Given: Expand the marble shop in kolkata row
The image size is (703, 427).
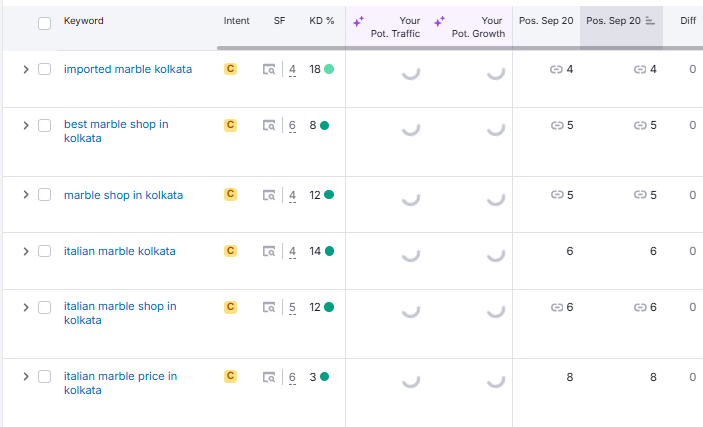Looking at the screenshot, I should (x=26, y=195).
